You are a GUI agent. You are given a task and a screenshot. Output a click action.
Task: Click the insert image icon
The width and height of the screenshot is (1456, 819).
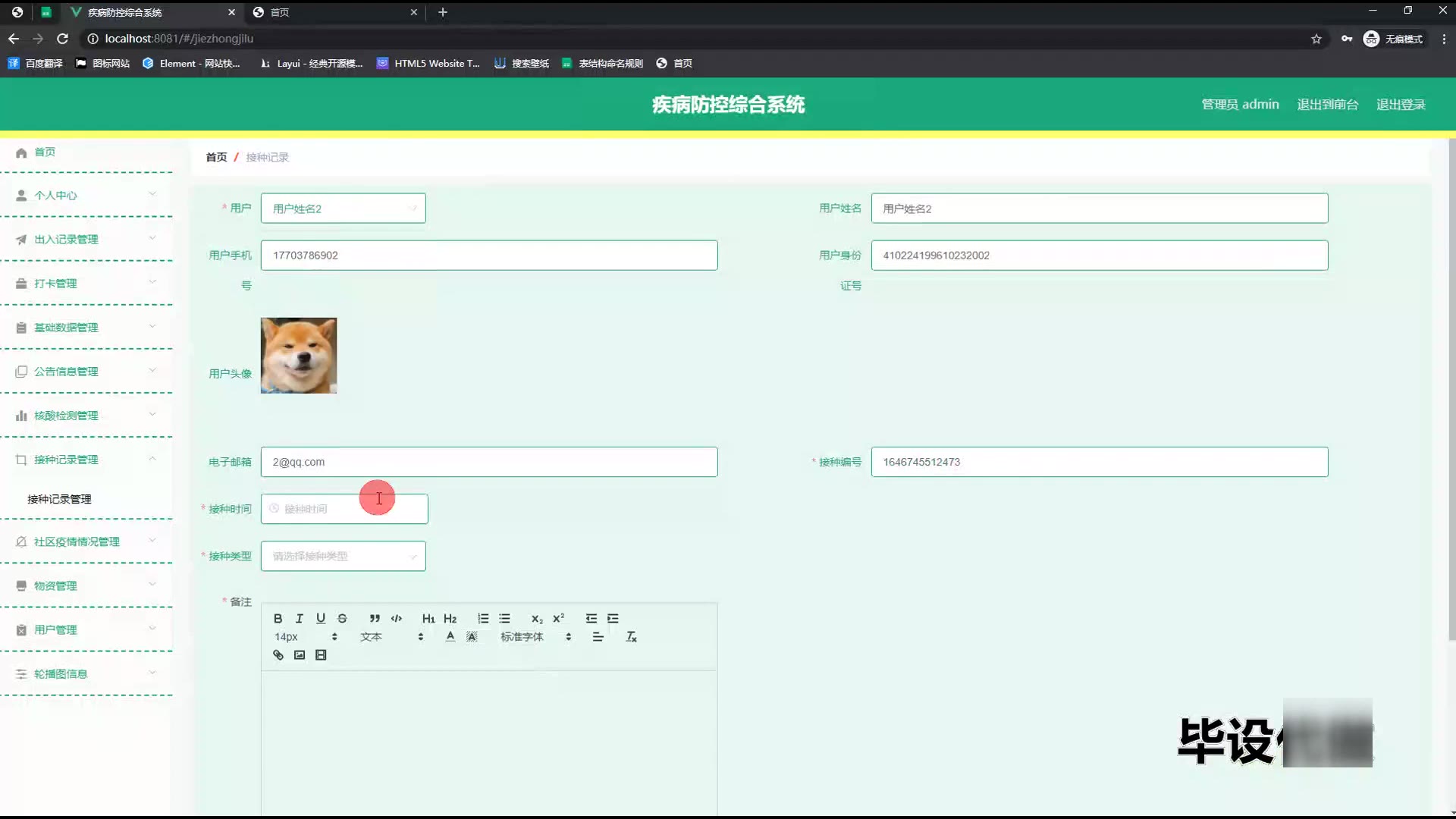[x=300, y=655]
